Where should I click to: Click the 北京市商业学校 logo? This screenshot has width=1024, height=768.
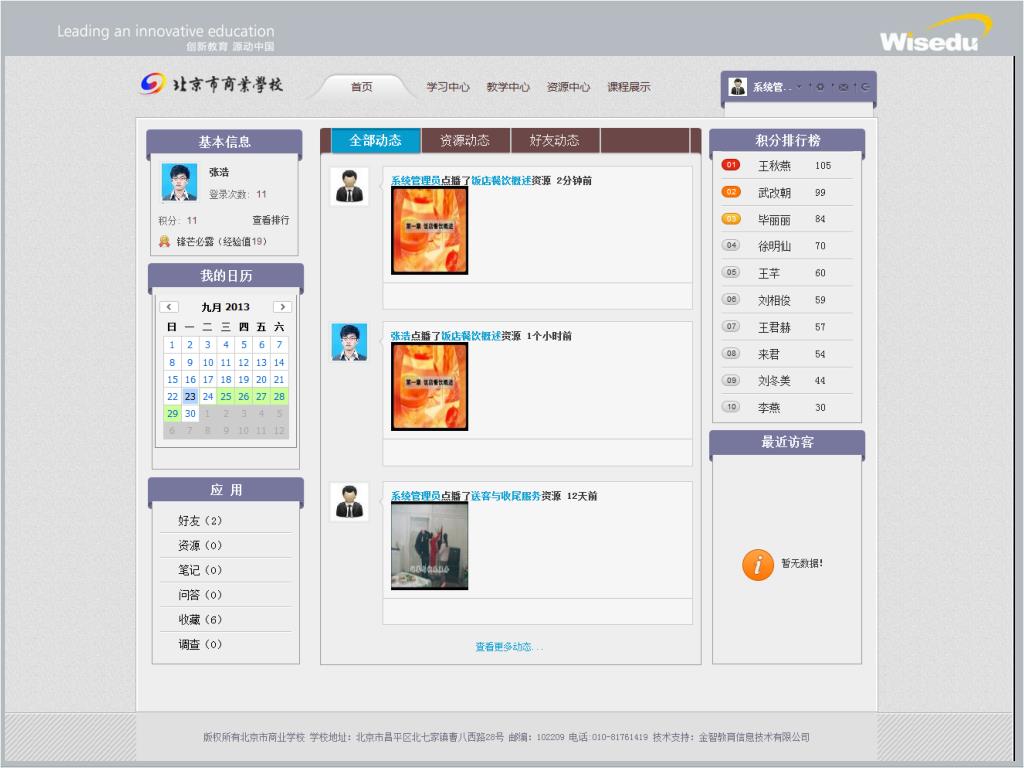212,84
